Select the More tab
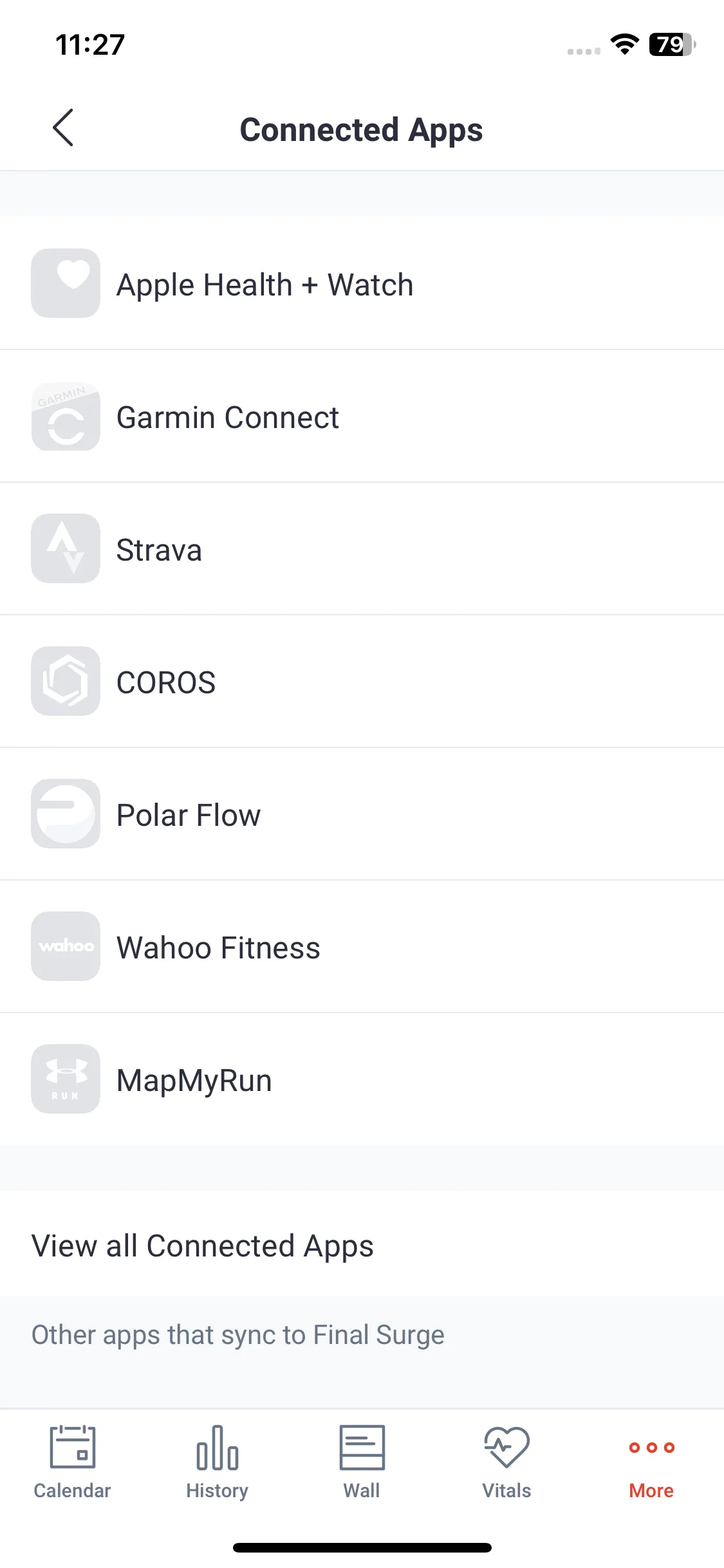This screenshot has width=724, height=1568. pyautogui.click(x=651, y=1462)
